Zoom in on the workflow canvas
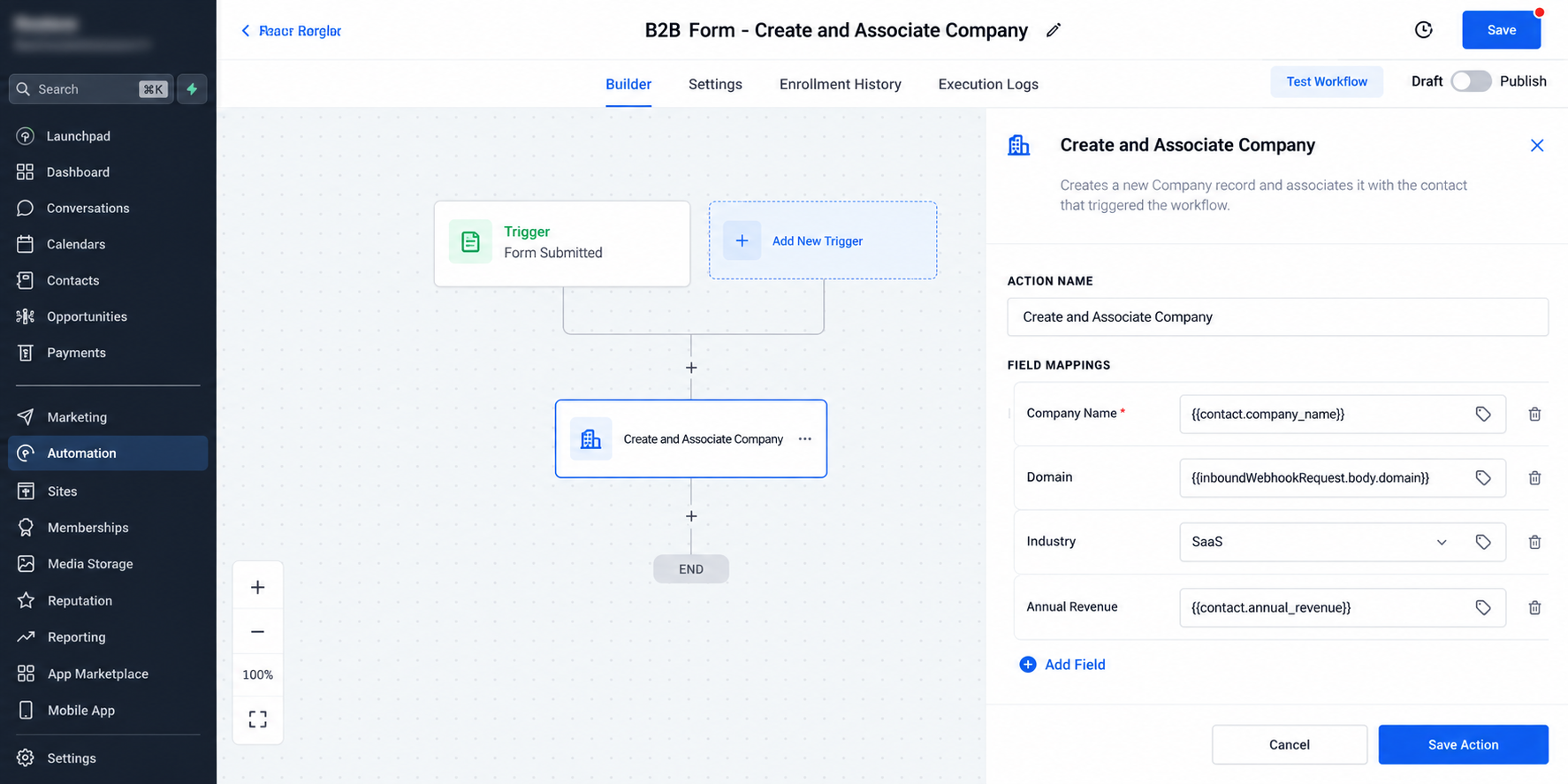 click(x=257, y=587)
